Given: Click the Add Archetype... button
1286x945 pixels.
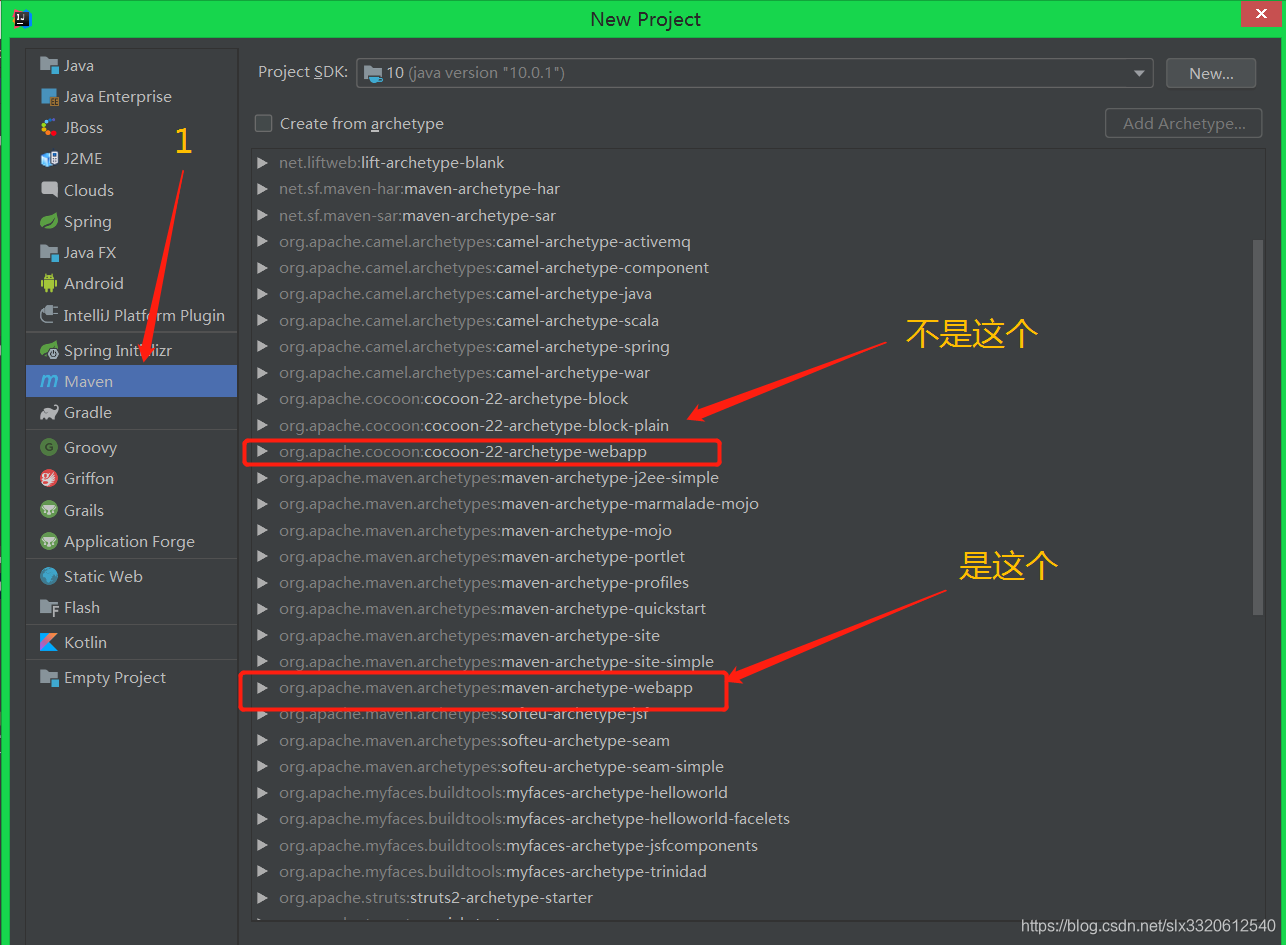Looking at the screenshot, I should (x=1184, y=124).
